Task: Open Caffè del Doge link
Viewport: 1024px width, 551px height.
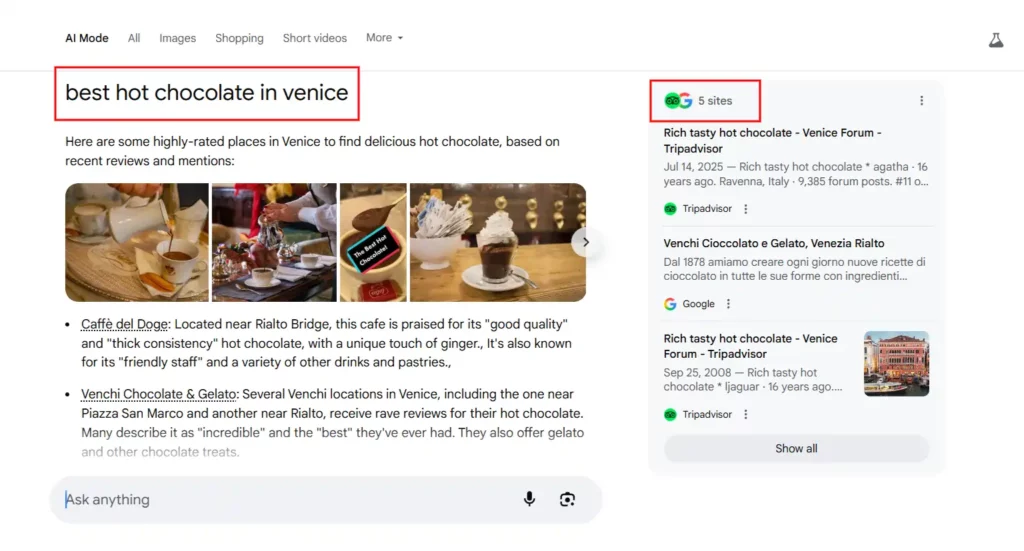Action: click(124, 324)
